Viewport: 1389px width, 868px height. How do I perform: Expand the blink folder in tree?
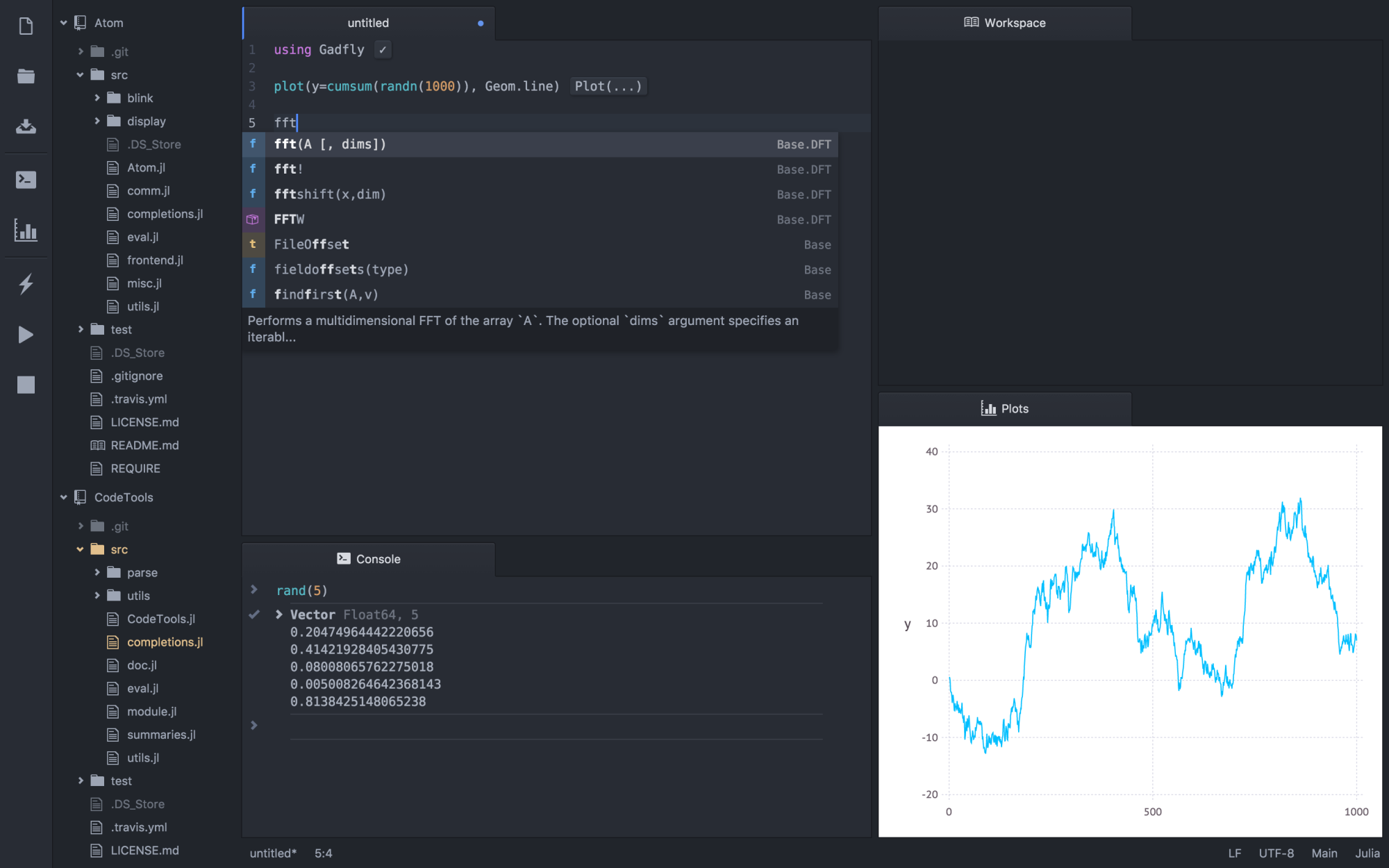(97, 98)
